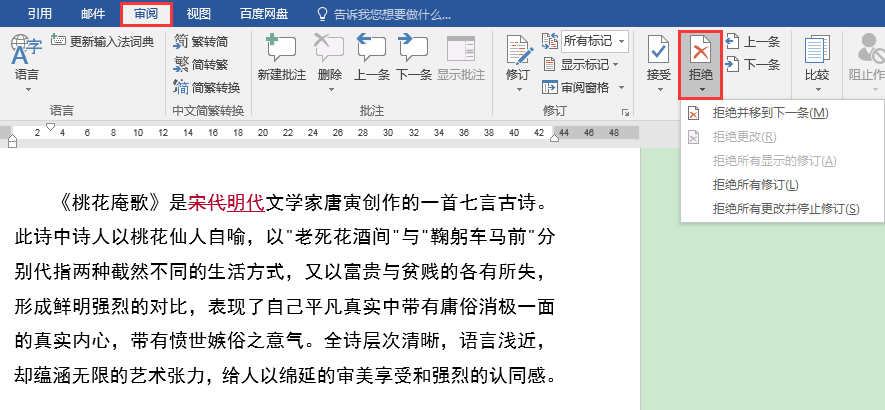This screenshot has width=885, height=410.
Task: Collapse the 拒绝 dropdown arrow
Action: (x=701, y=90)
